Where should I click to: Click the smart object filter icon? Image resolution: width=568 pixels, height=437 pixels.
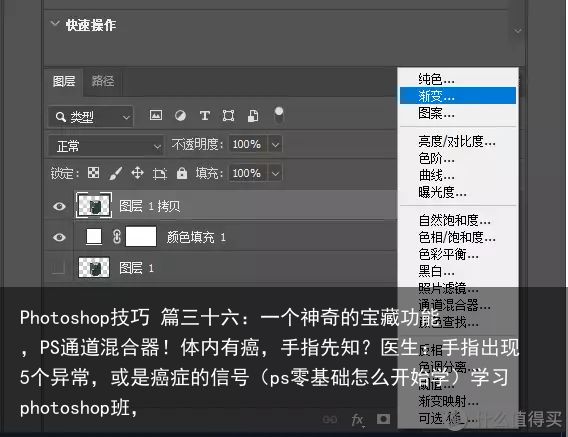pos(253,116)
